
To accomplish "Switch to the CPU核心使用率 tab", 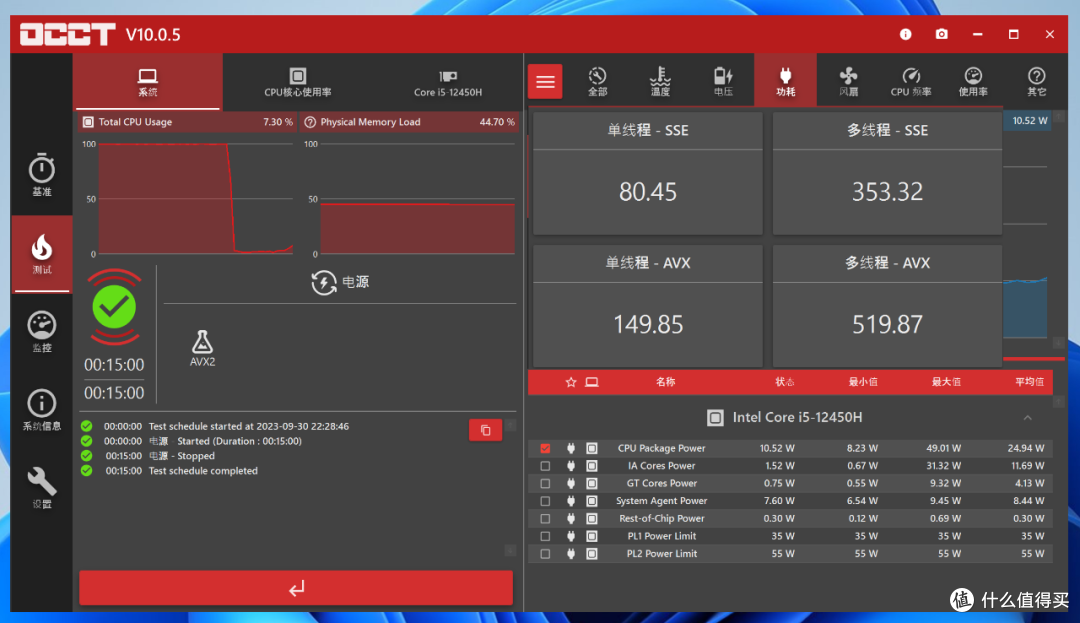I will (x=298, y=82).
